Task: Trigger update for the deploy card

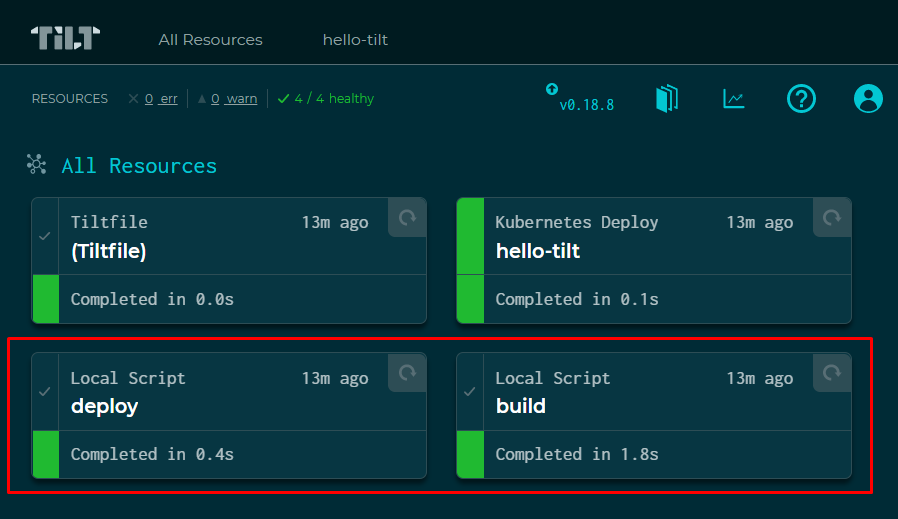Action: point(407,373)
